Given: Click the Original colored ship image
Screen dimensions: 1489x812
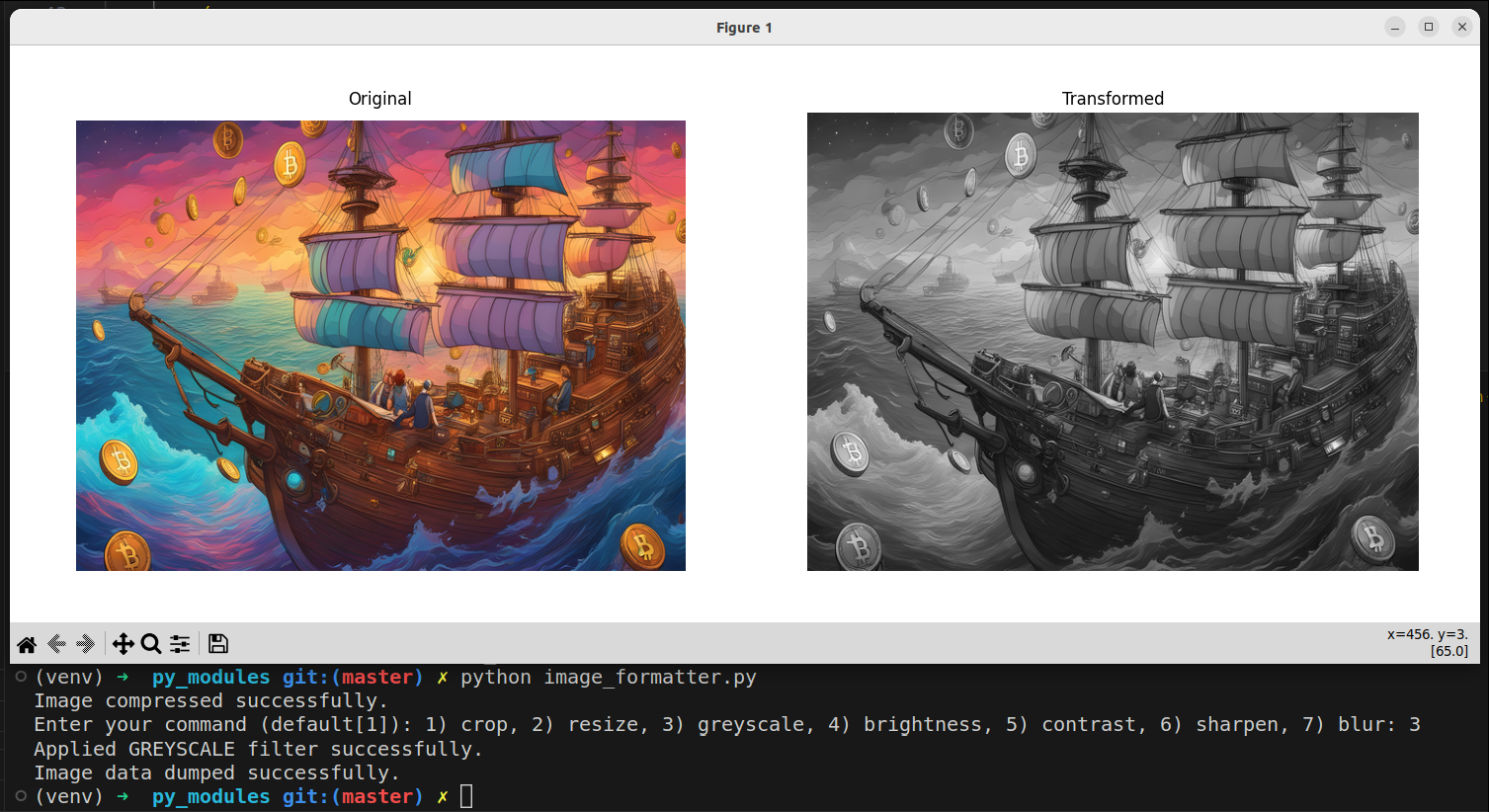Looking at the screenshot, I should 380,346.
